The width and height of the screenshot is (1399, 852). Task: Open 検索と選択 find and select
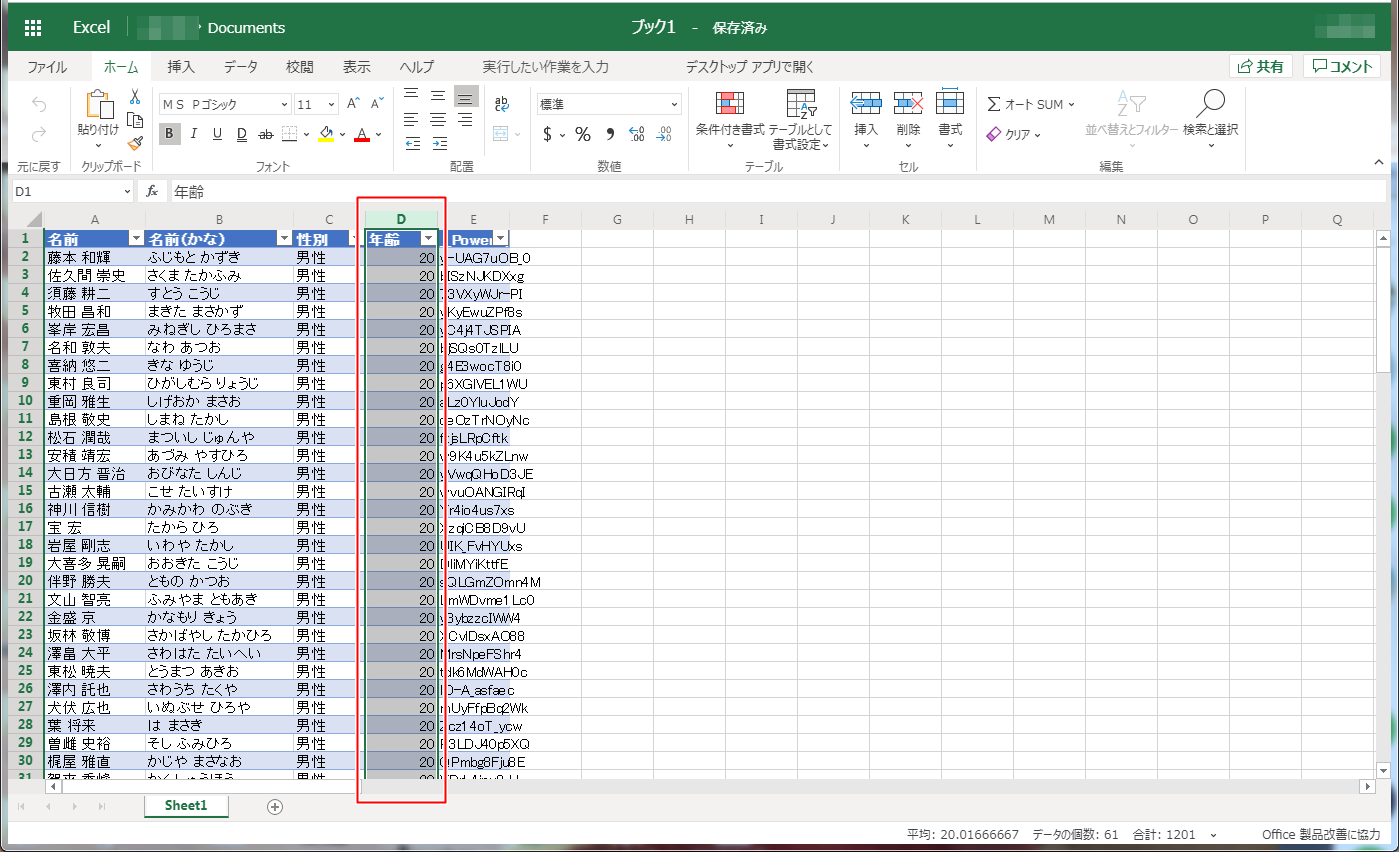click(1210, 120)
